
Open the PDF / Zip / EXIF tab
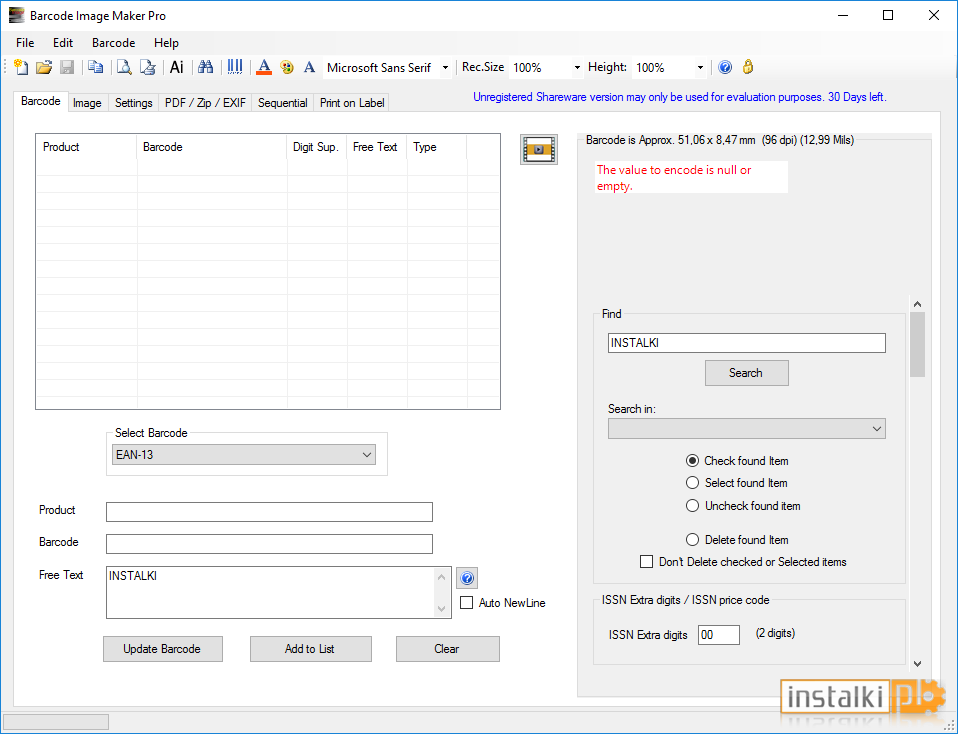[x=205, y=103]
